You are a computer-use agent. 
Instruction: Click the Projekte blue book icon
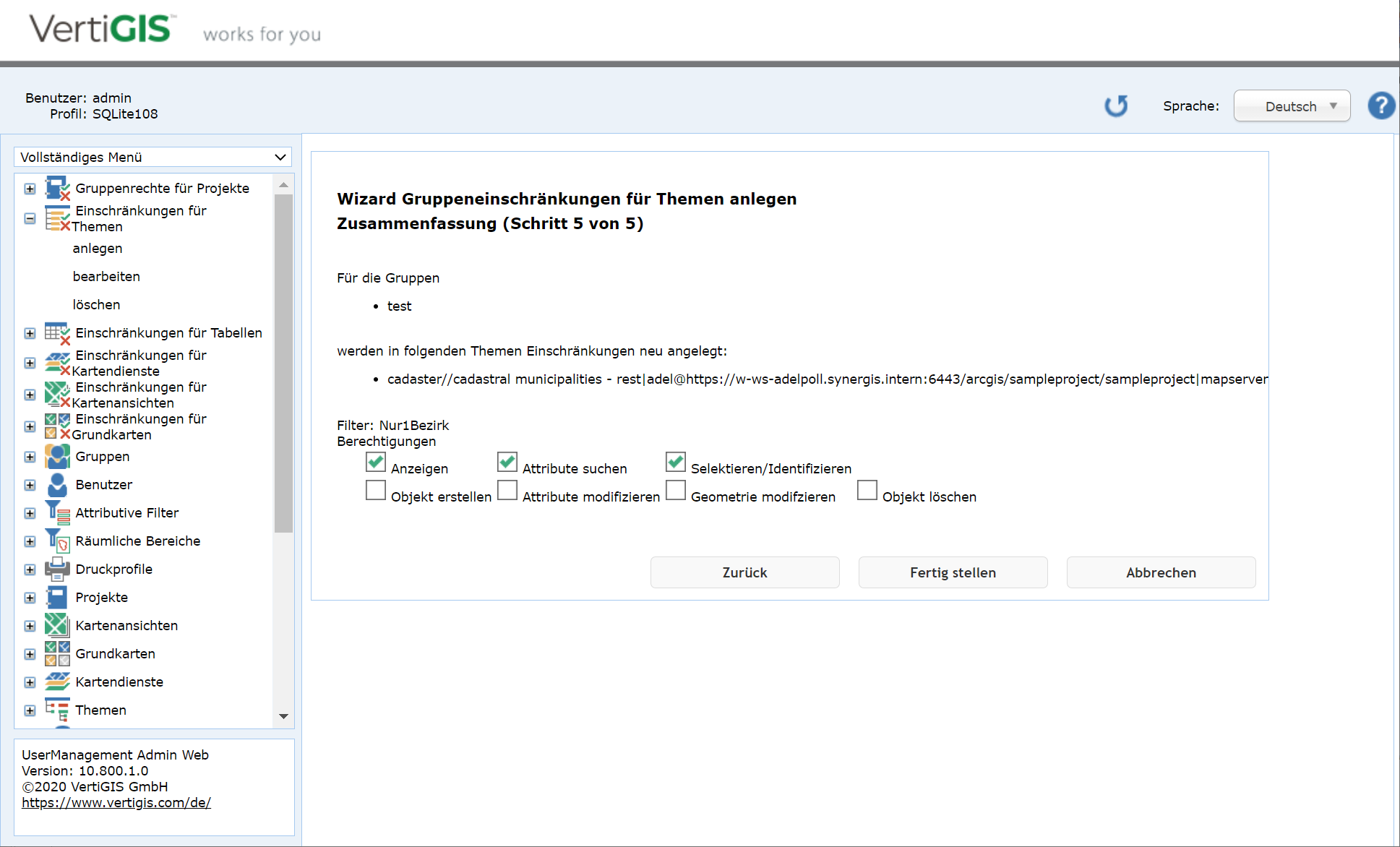(57, 598)
